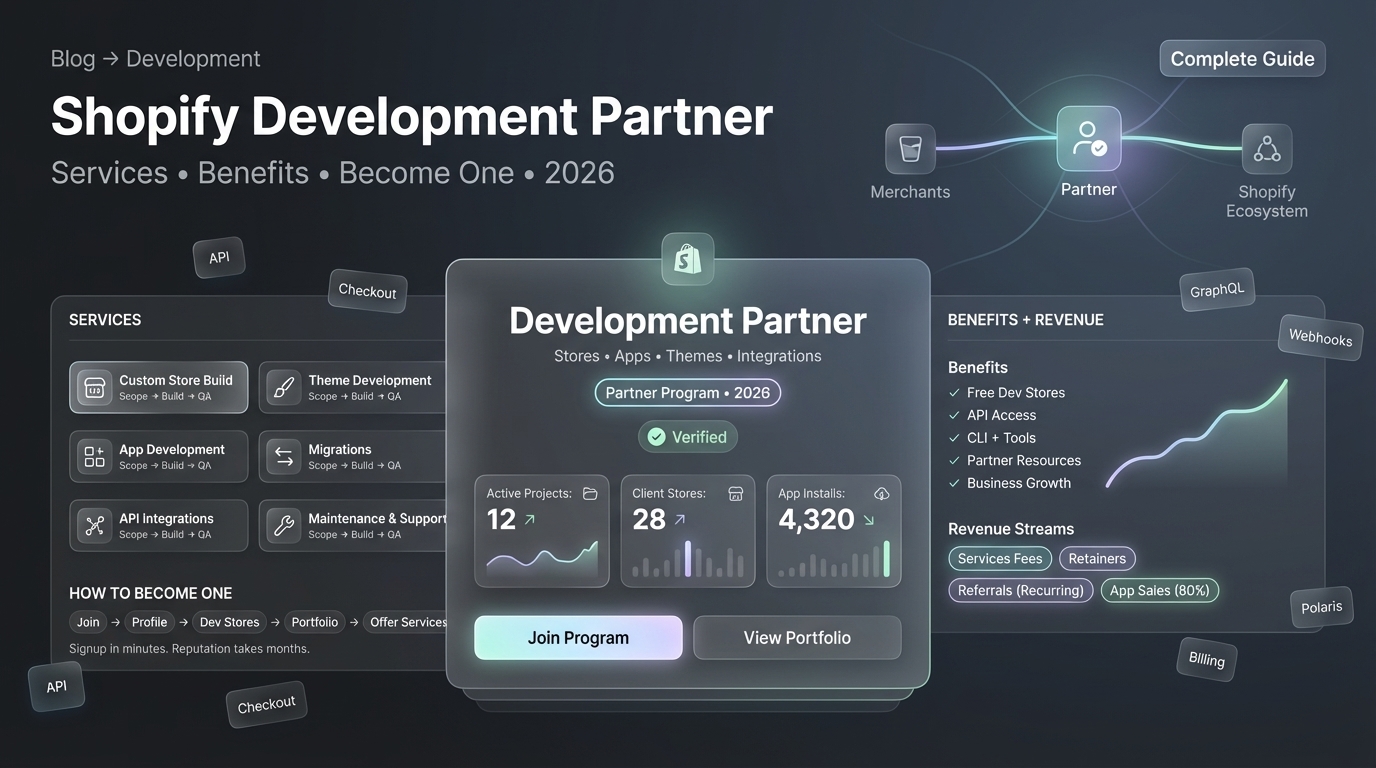Screen dimensions: 1376x768
Task: Expand the arrow after the Dev Stores step
Action: [x=278, y=621]
